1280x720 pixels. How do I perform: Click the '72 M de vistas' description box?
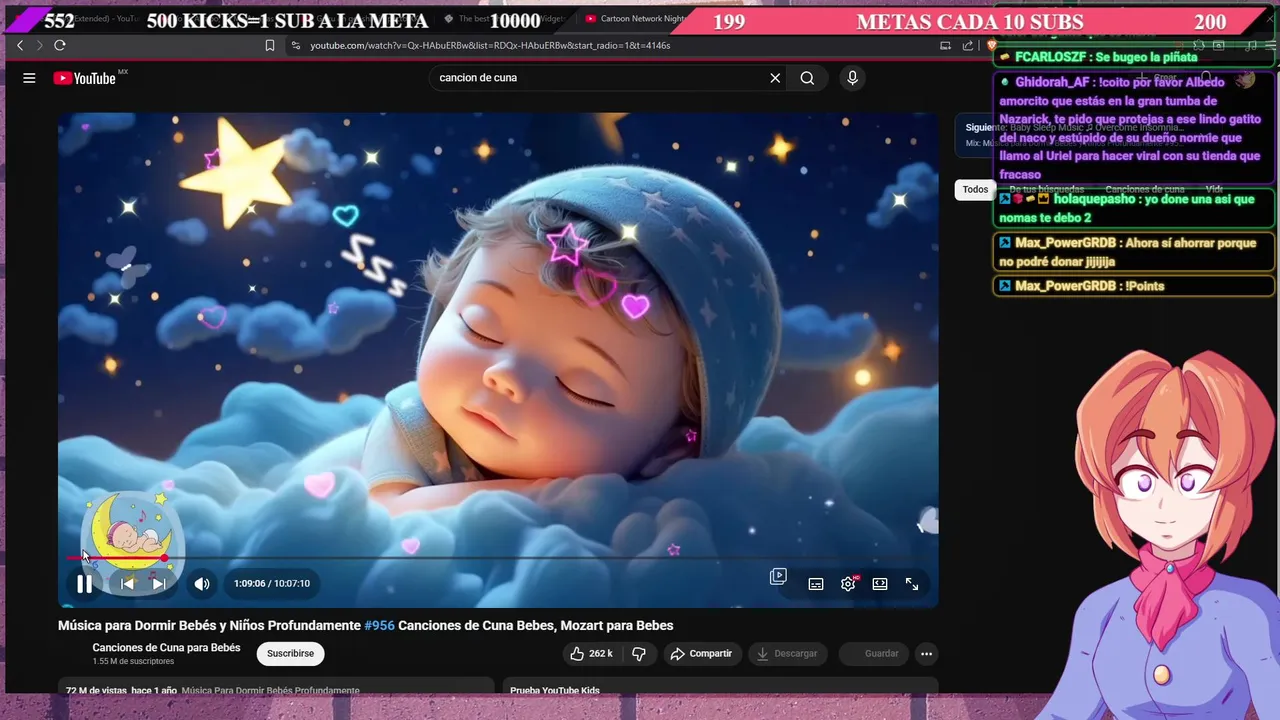pos(276,686)
